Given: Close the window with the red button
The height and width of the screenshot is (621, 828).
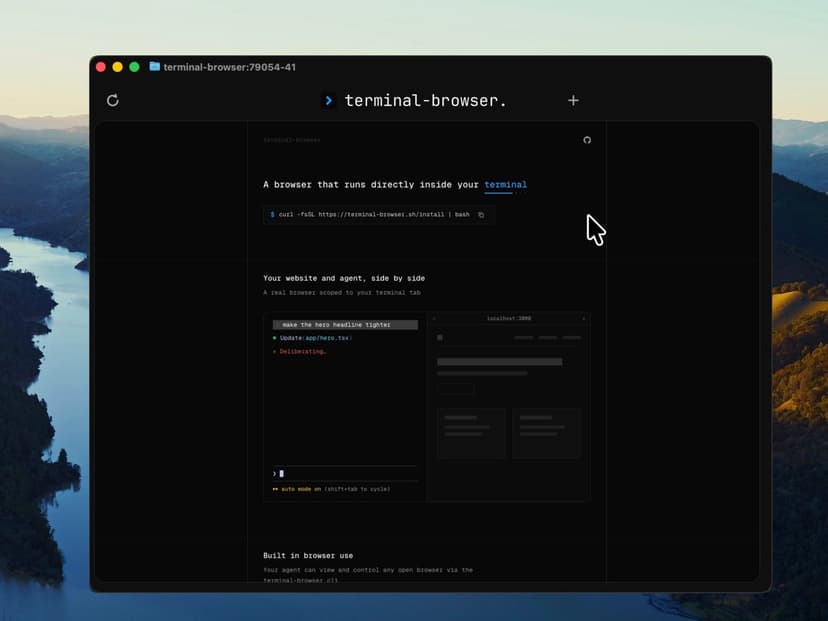Looking at the screenshot, I should (101, 67).
